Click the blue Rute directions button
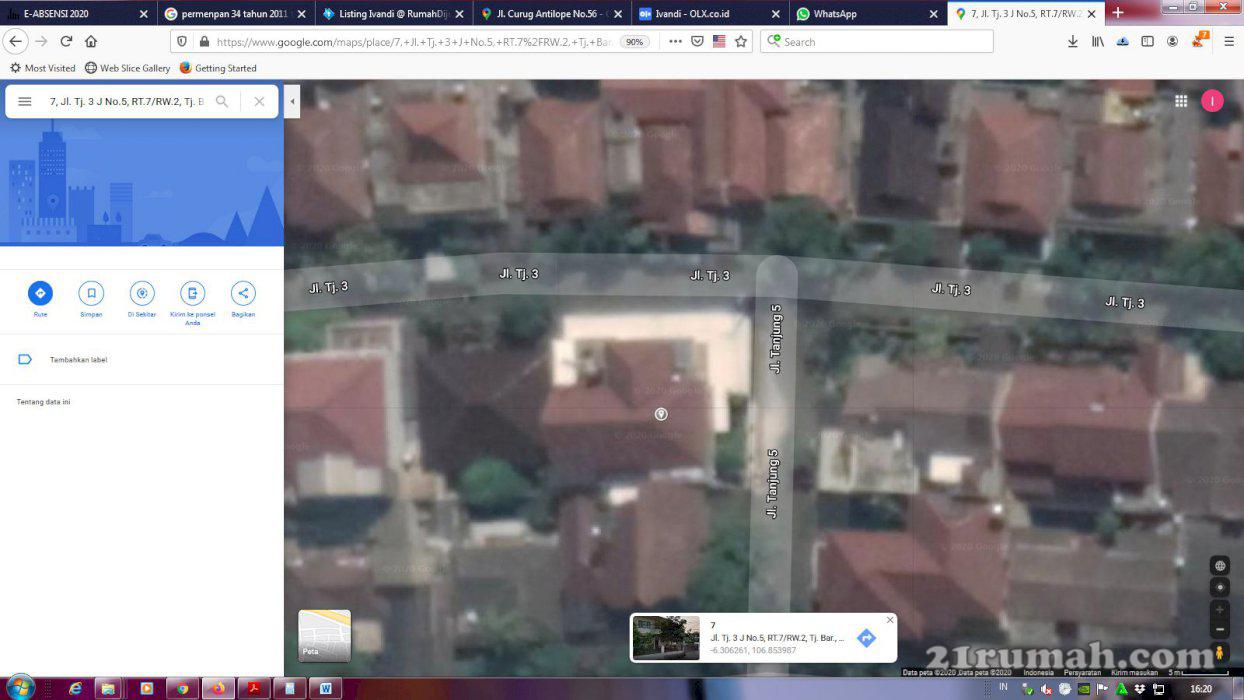 (x=40, y=293)
